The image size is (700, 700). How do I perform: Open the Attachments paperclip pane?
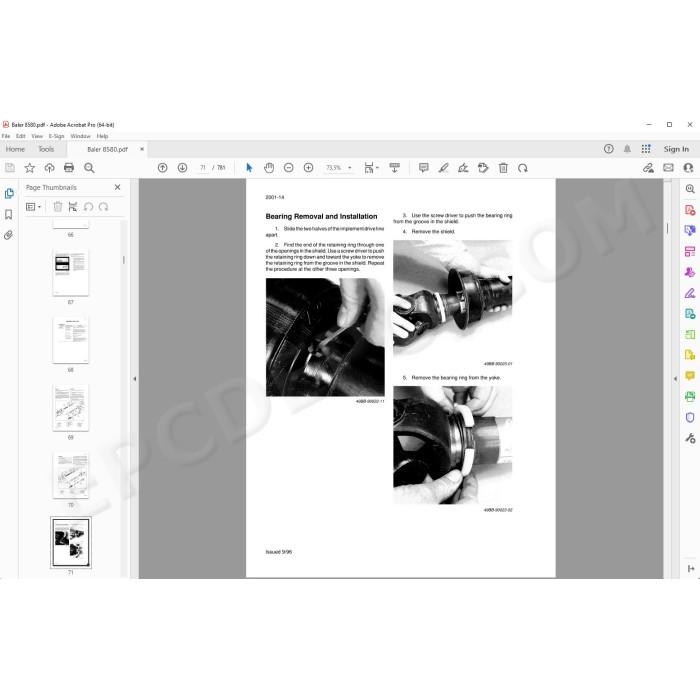coord(9,235)
